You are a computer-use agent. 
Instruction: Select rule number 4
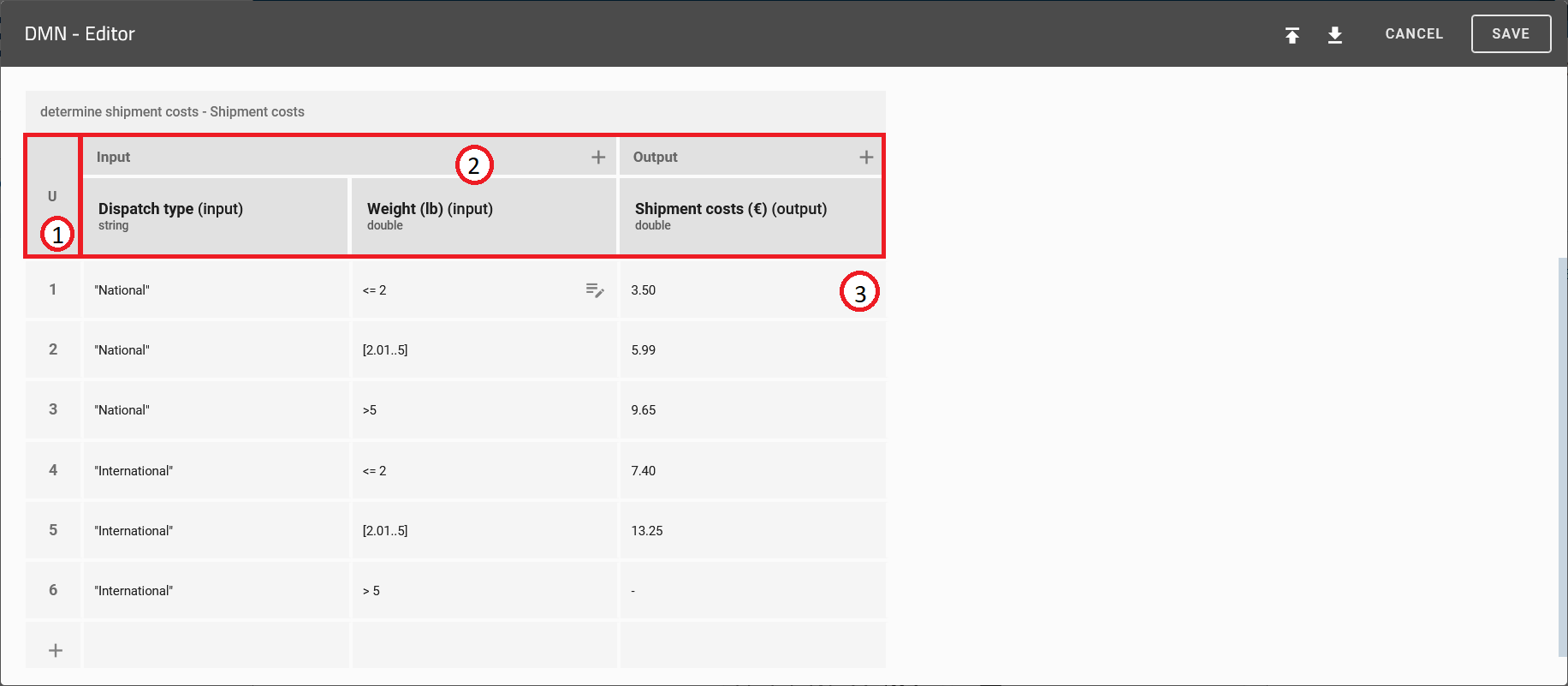pos(53,470)
